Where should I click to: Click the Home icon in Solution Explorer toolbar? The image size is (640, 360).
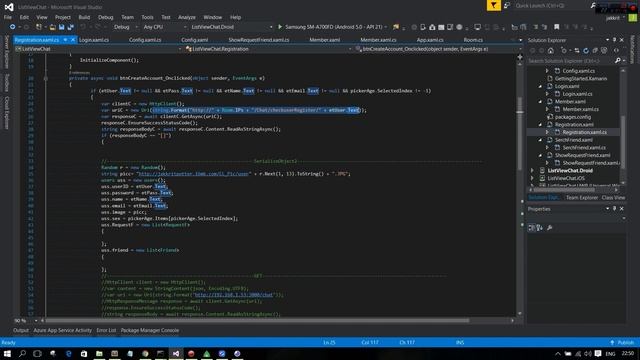point(551,51)
